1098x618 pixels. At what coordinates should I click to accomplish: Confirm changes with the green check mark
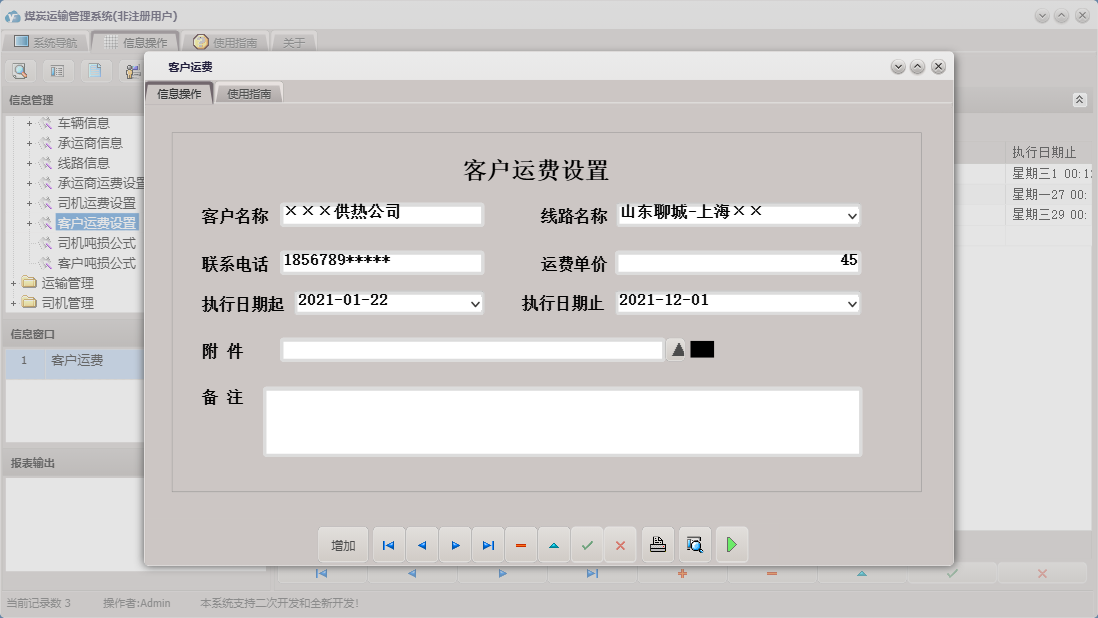tap(588, 544)
